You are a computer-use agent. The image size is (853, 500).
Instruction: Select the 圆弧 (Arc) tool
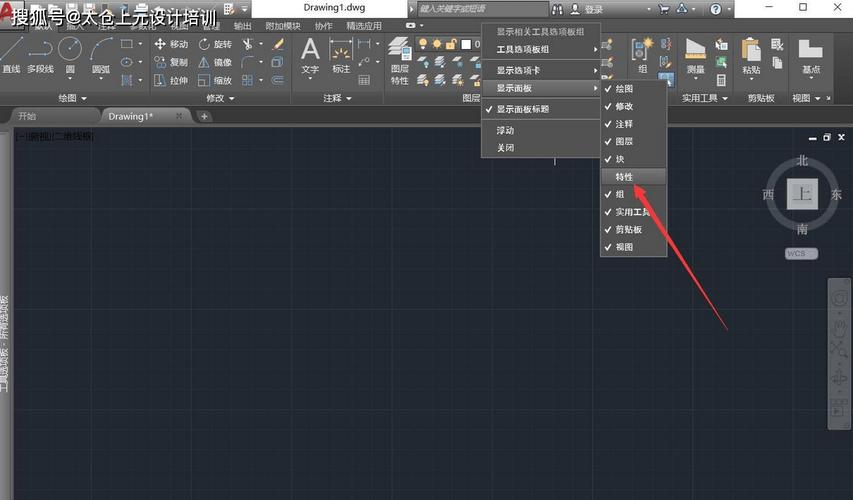point(101,54)
